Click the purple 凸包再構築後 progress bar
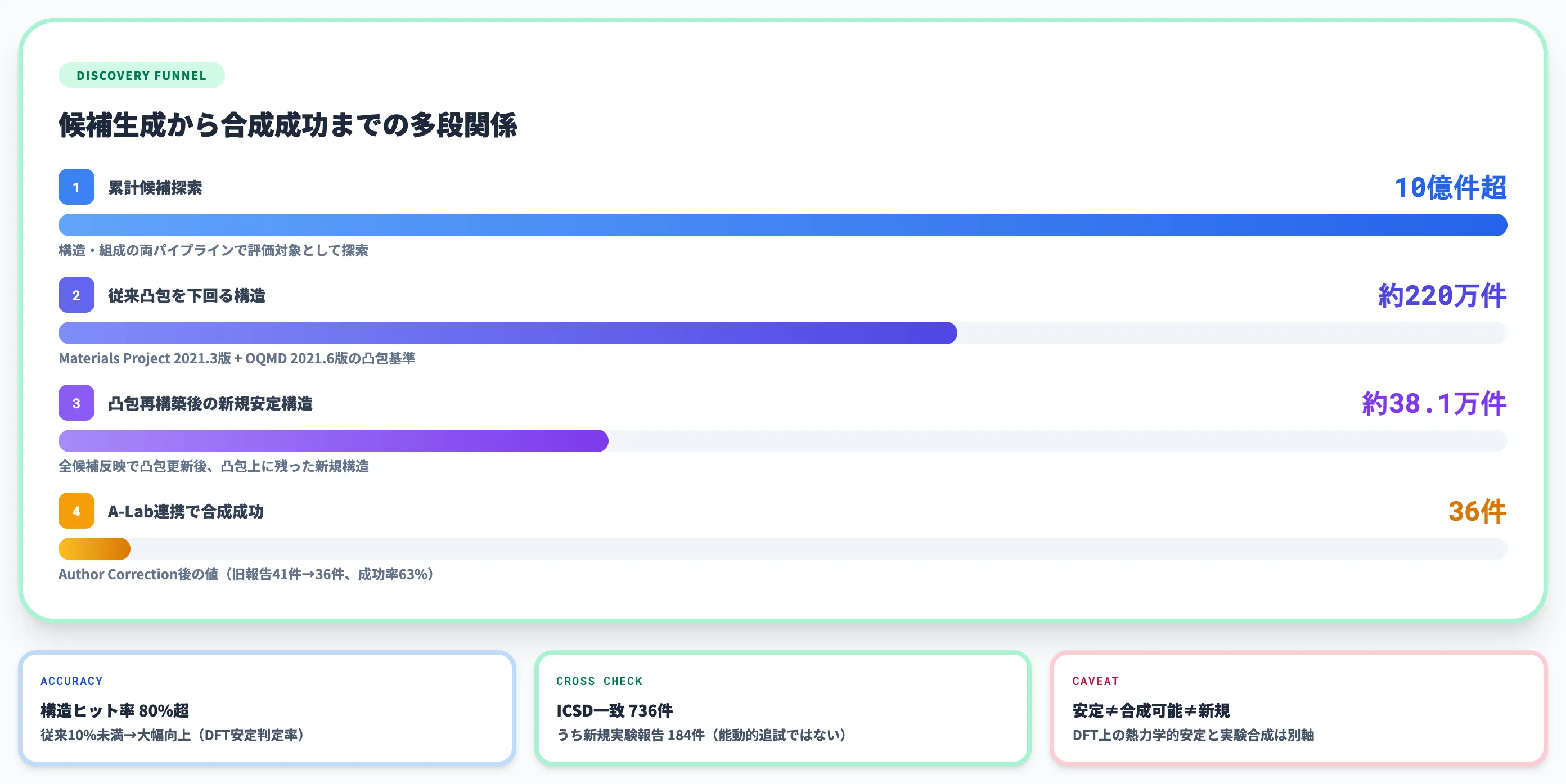The width and height of the screenshot is (1566, 784). click(333, 441)
